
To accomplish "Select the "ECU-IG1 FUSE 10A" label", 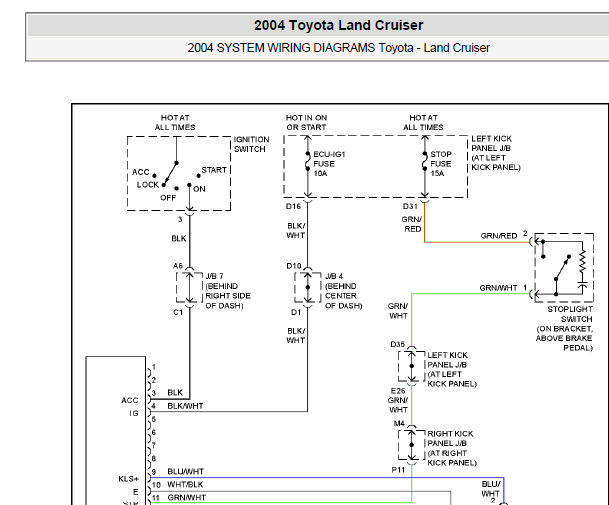I will point(329,164).
